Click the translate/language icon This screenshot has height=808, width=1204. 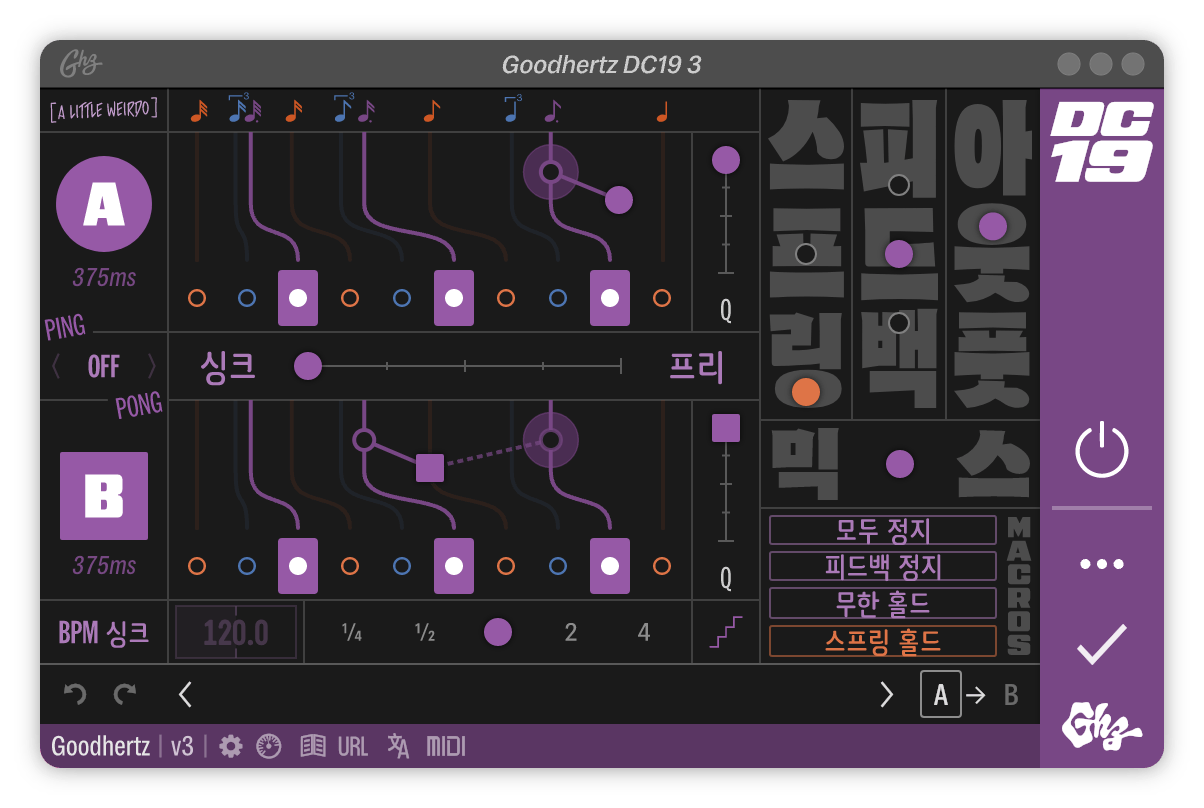[396, 746]
